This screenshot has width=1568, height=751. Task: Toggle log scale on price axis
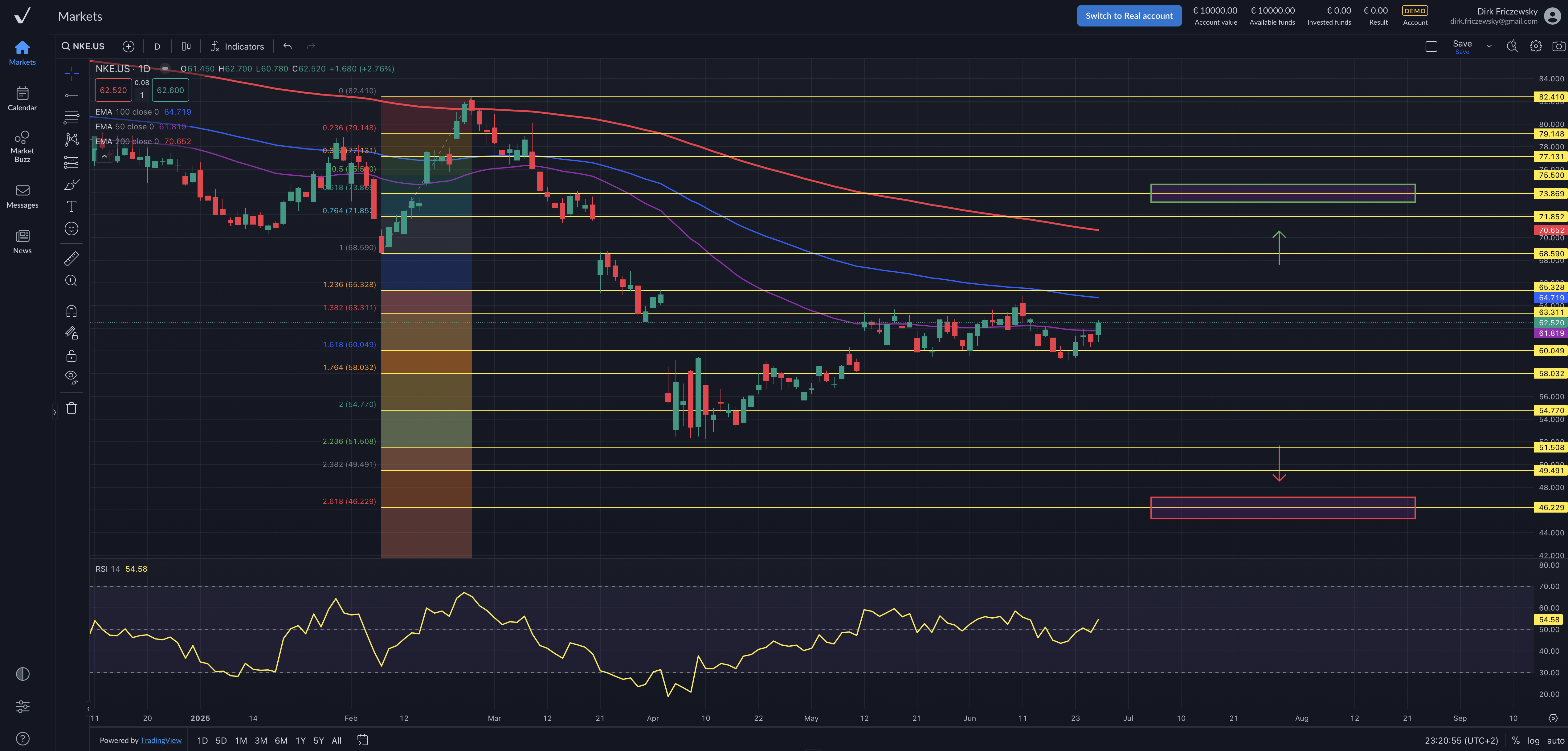1533,741
